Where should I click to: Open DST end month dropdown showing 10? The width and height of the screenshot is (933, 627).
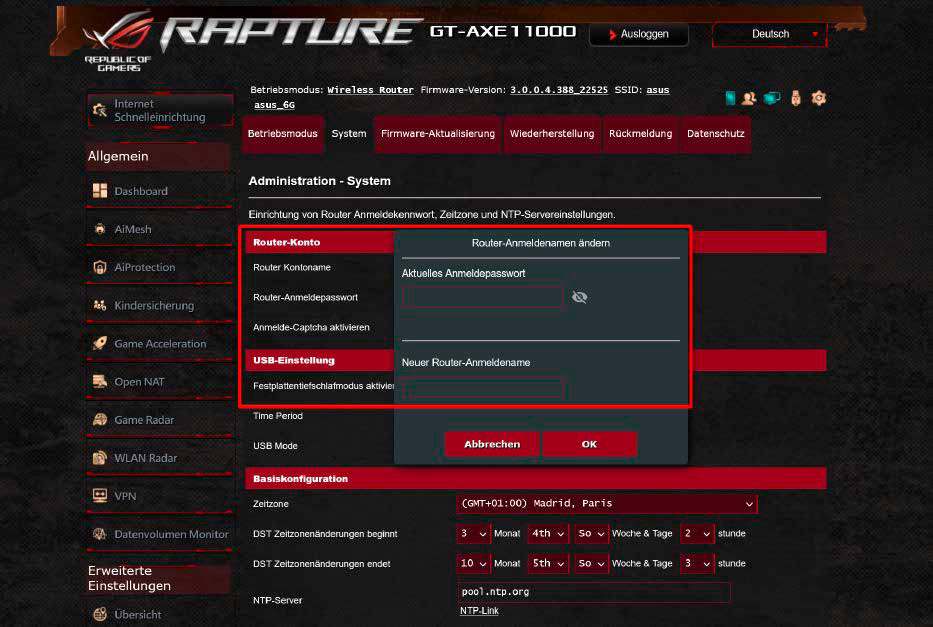tap(473, 563)
